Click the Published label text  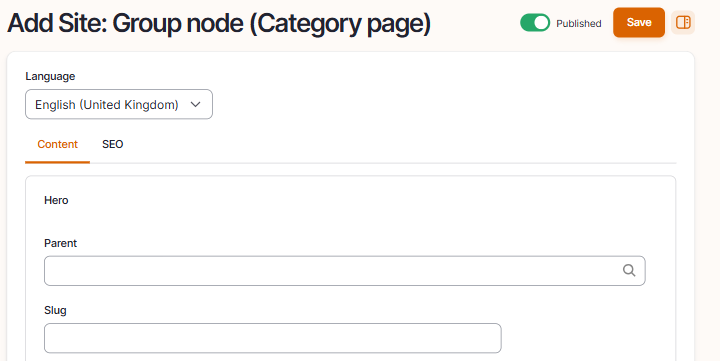(x=579, y=23)
